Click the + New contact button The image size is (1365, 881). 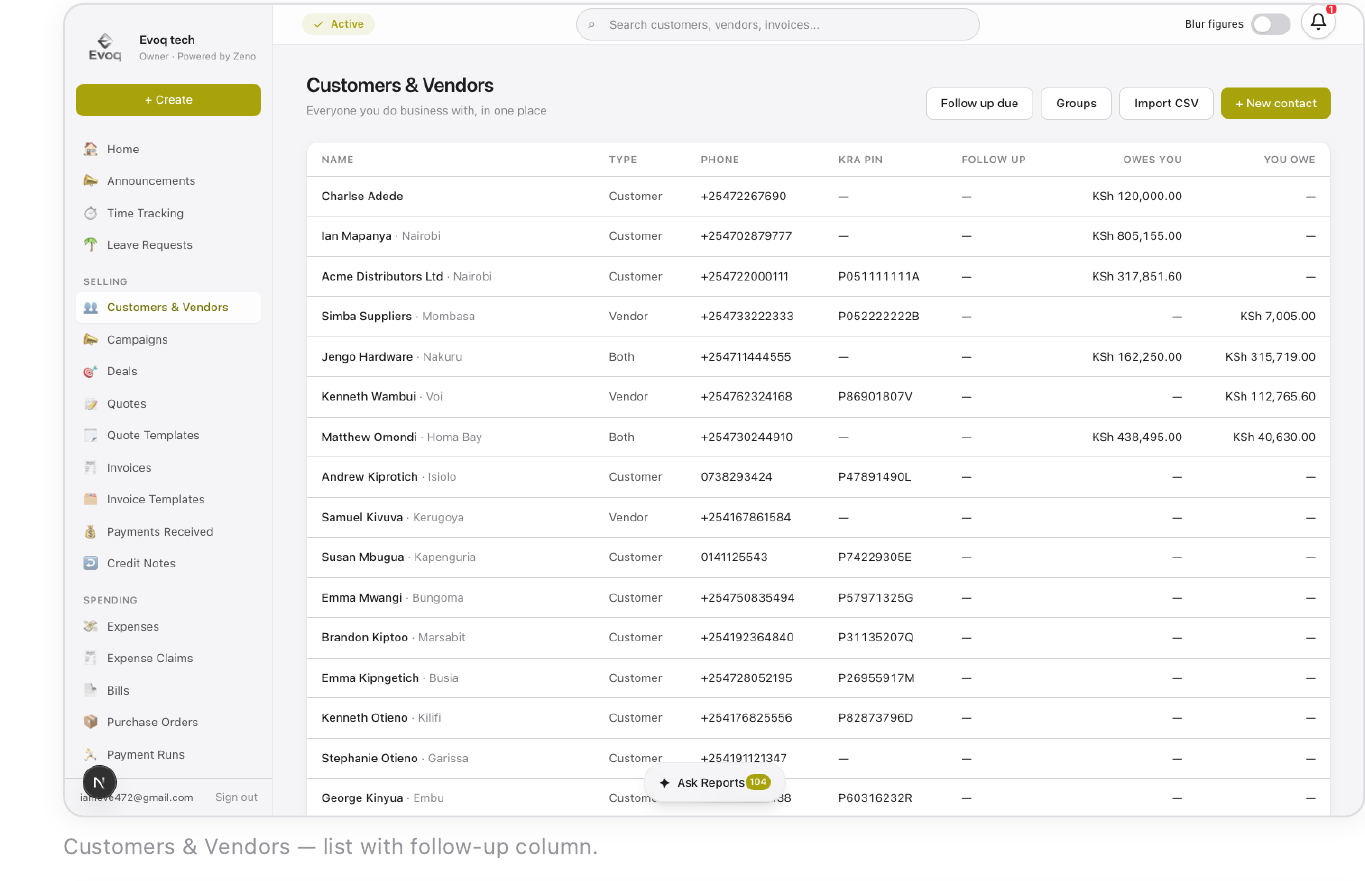tap(1275, 103)
